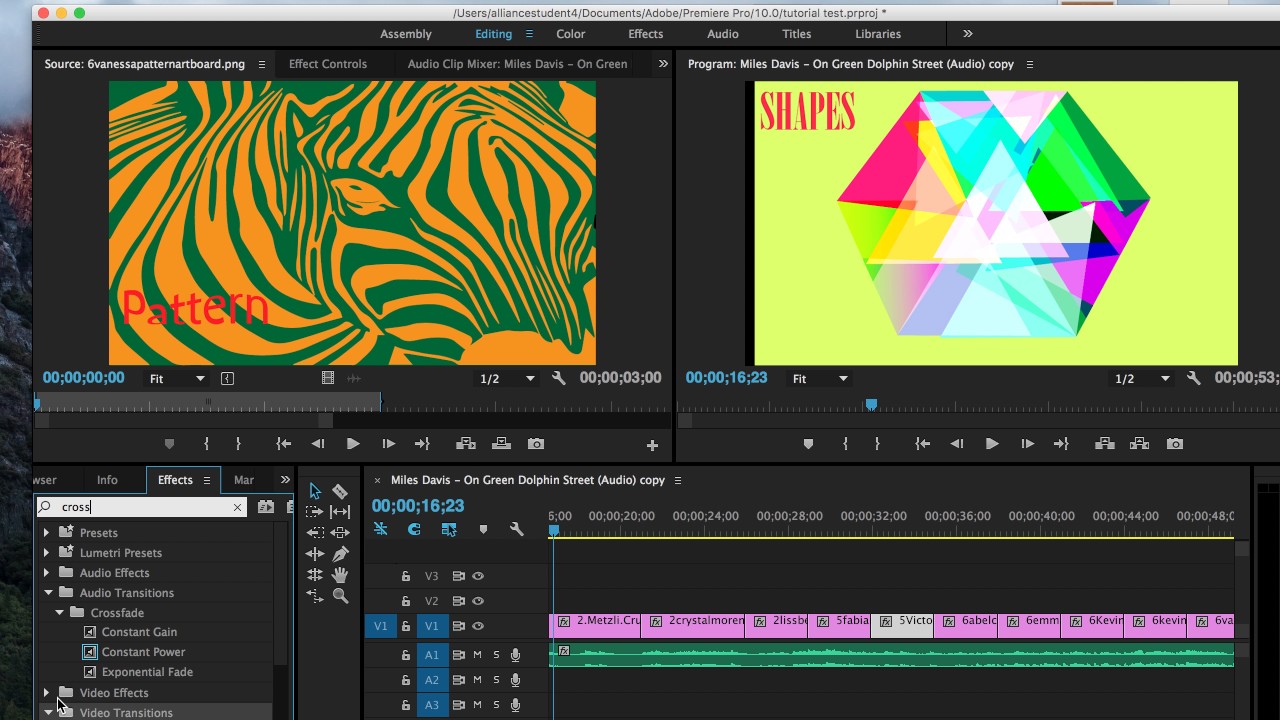Expand the Presets folder

[46, 533]
